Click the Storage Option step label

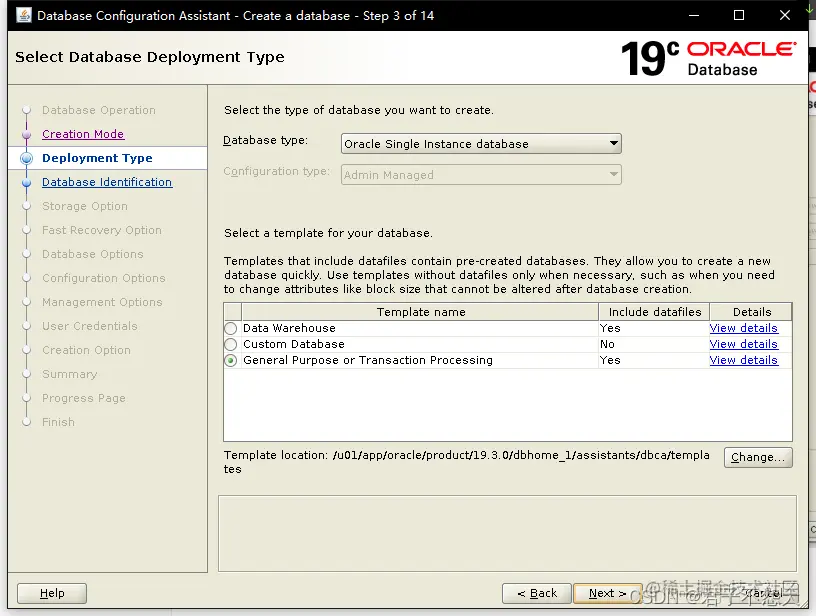pos(85,206)
